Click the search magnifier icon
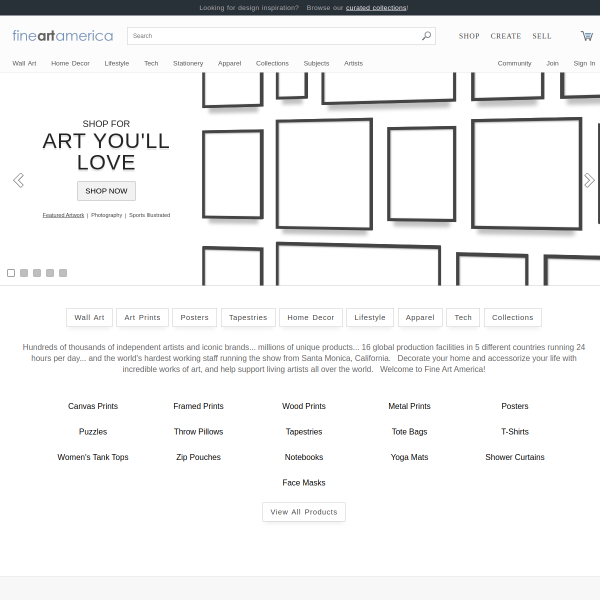 point(426,36)
